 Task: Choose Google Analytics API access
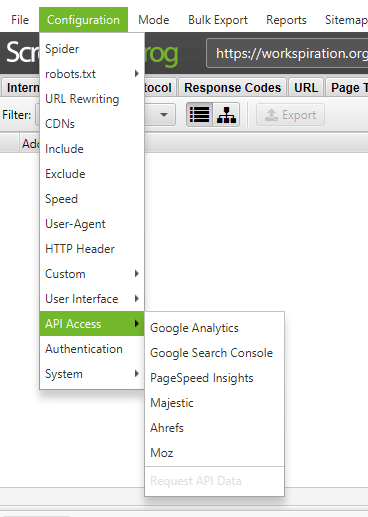214,328
